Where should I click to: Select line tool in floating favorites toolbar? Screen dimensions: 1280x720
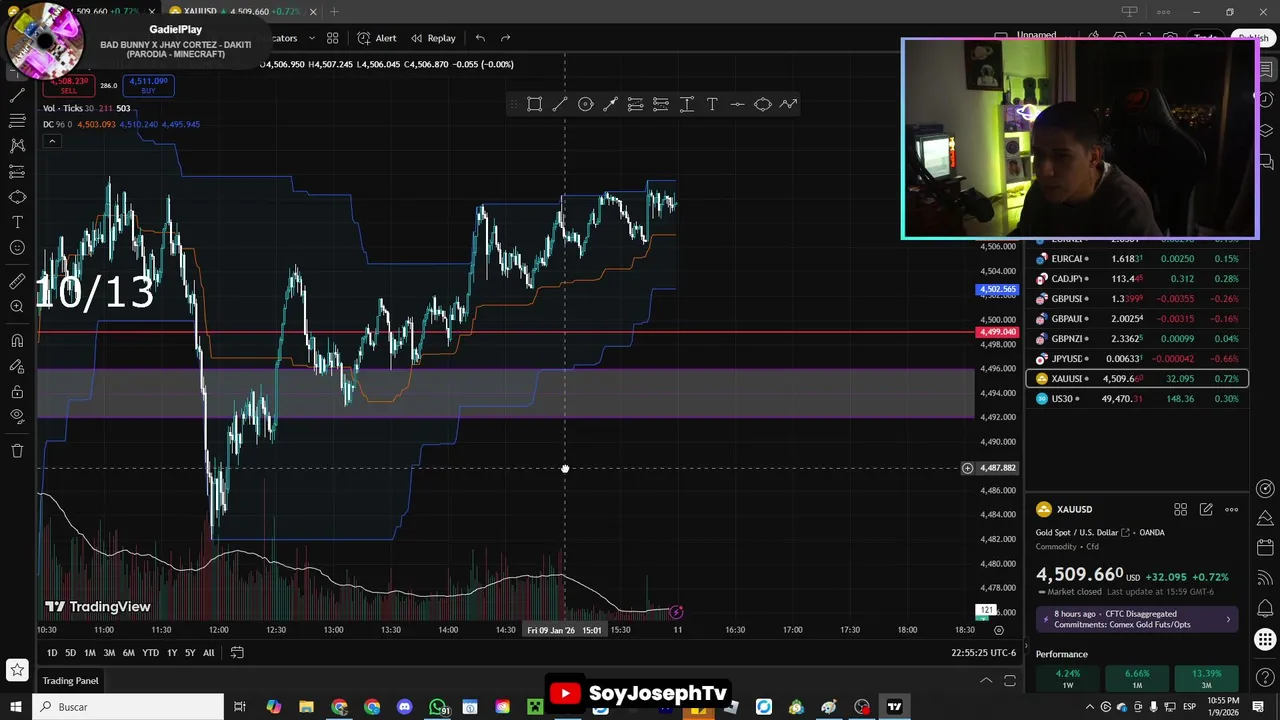pyautogui.click(x=560, y=104)
